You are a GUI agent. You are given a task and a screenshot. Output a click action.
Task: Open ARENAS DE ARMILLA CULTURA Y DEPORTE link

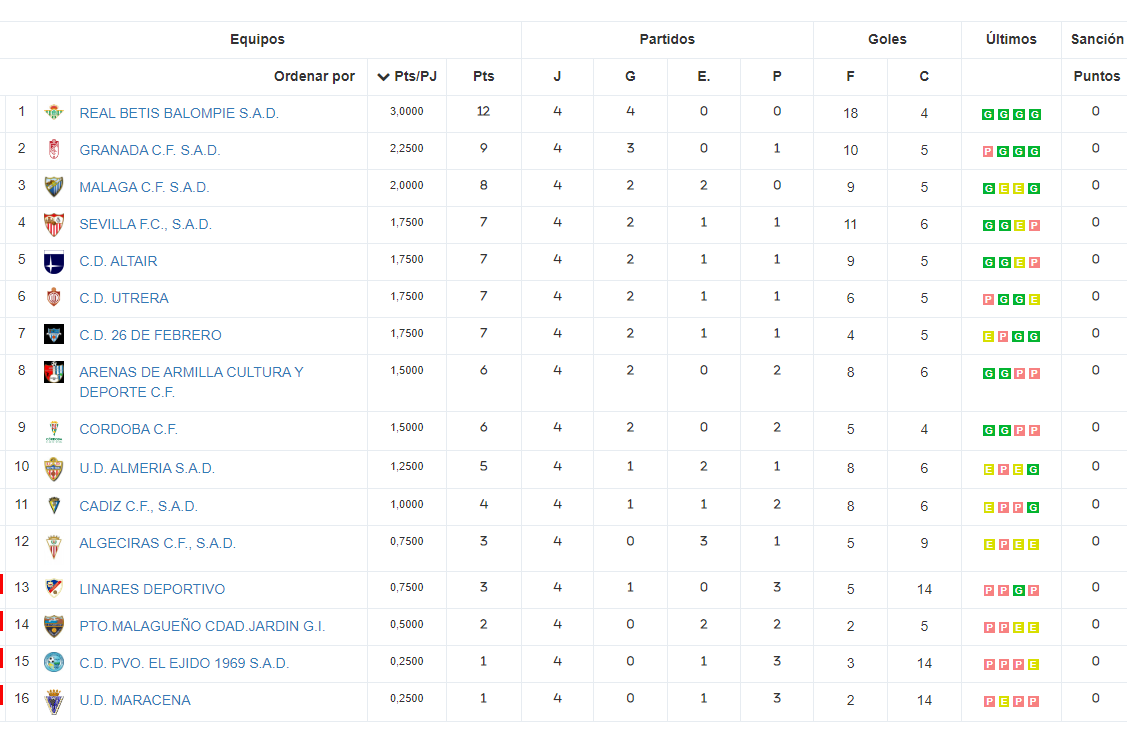pyautogui.click(x=191, y=382)
